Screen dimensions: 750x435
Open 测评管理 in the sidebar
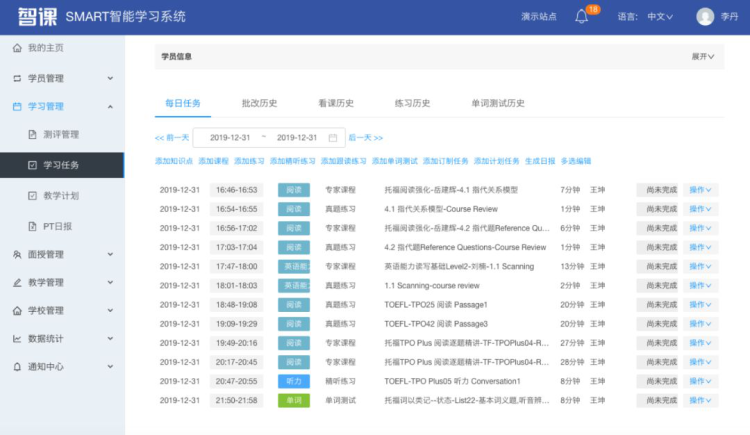[60, 135]
